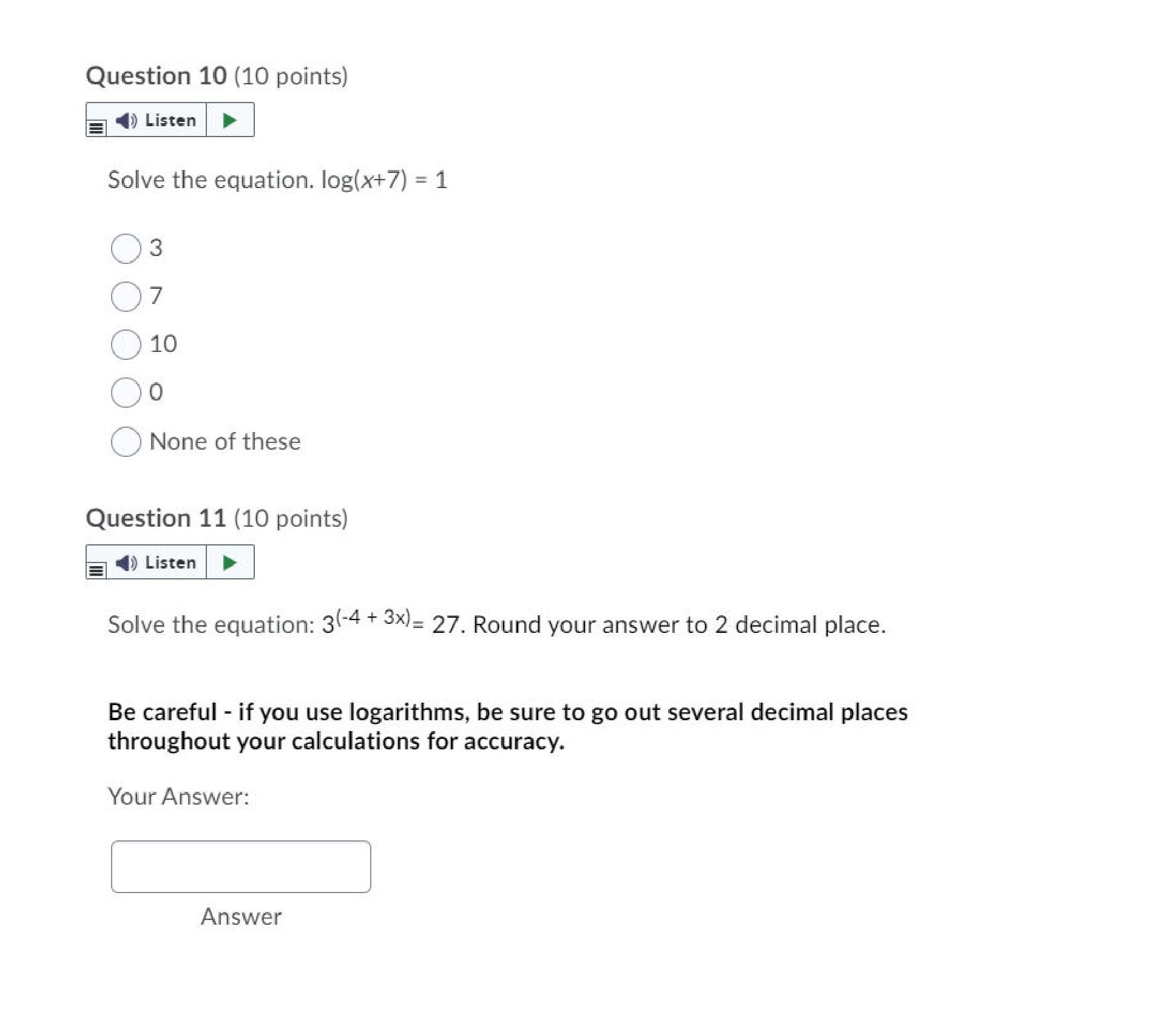The height and width of the screenshot is (1023, 1176).
Task: Open the ReadSpeaker menu icon for Question 11
Action: coord(96,570)
